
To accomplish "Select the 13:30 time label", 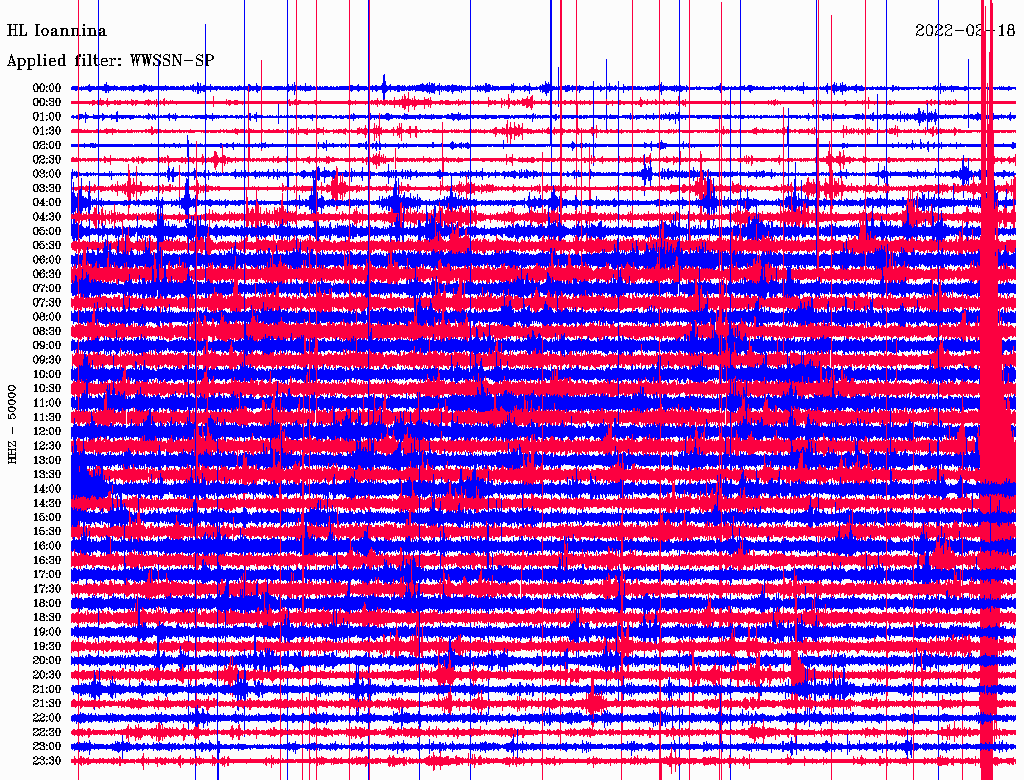I will click(x=47, y=474).
